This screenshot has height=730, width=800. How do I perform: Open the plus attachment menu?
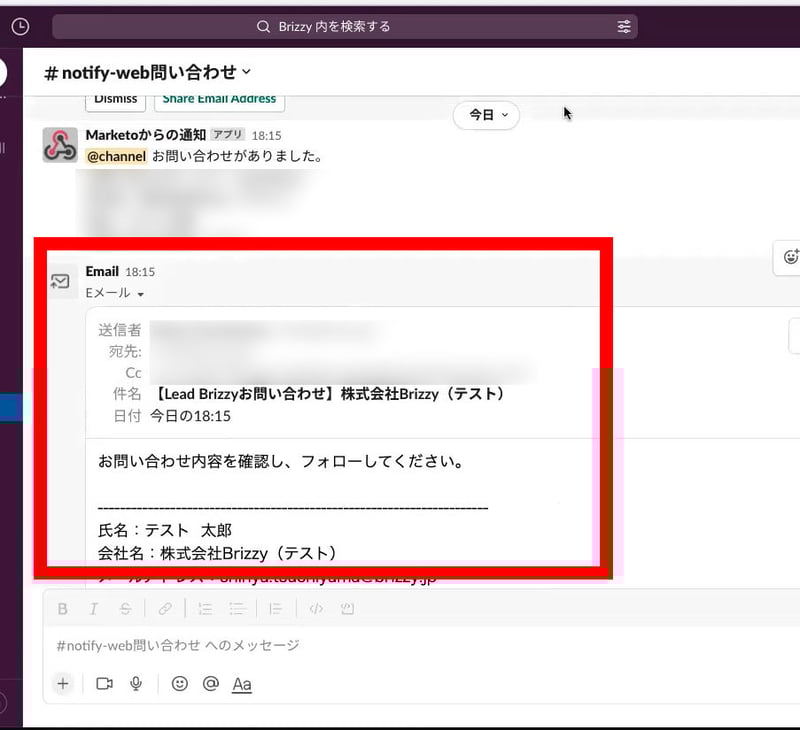tap(63, 684)
